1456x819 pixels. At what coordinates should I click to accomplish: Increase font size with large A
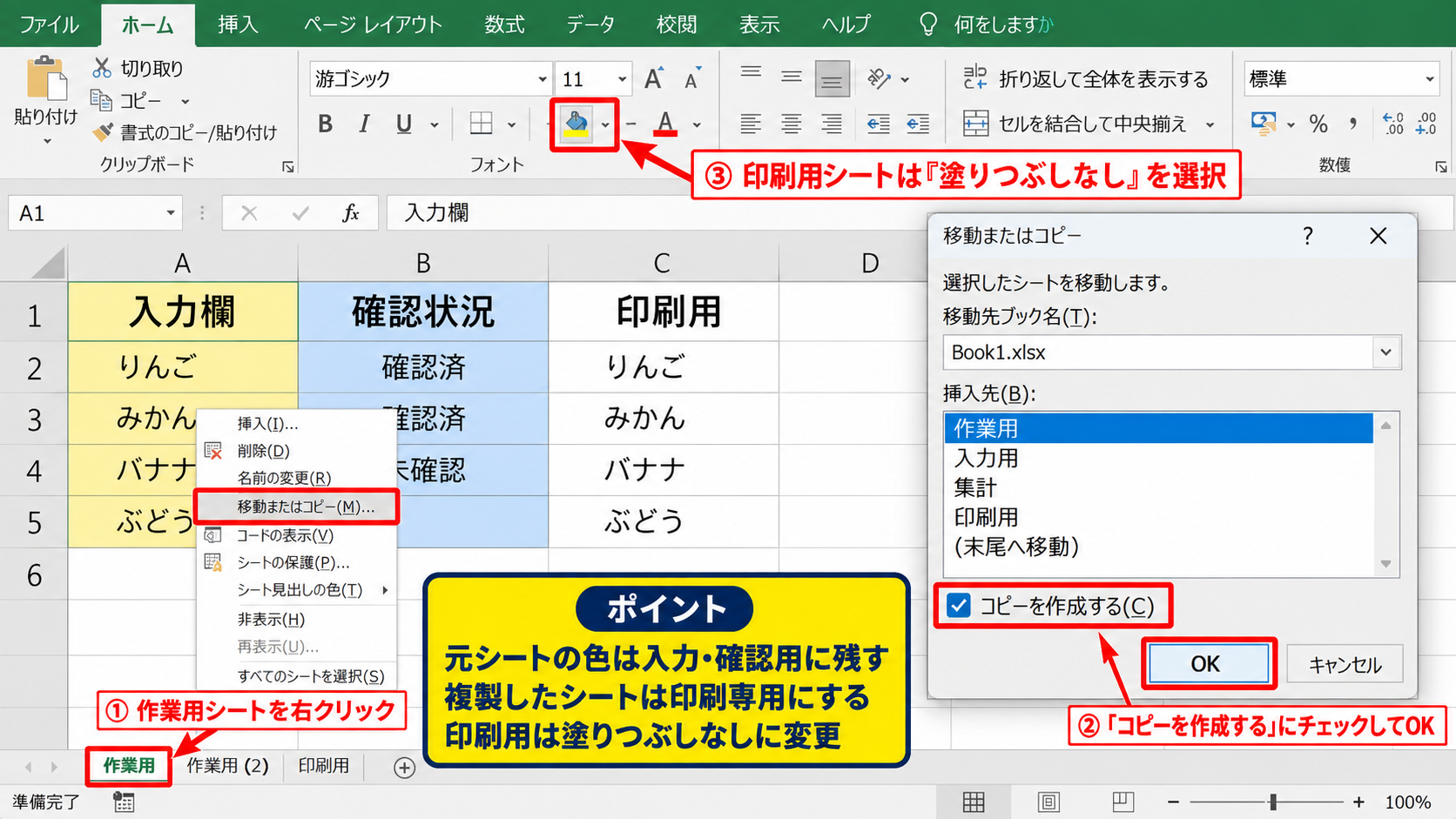tap(653, 79)
